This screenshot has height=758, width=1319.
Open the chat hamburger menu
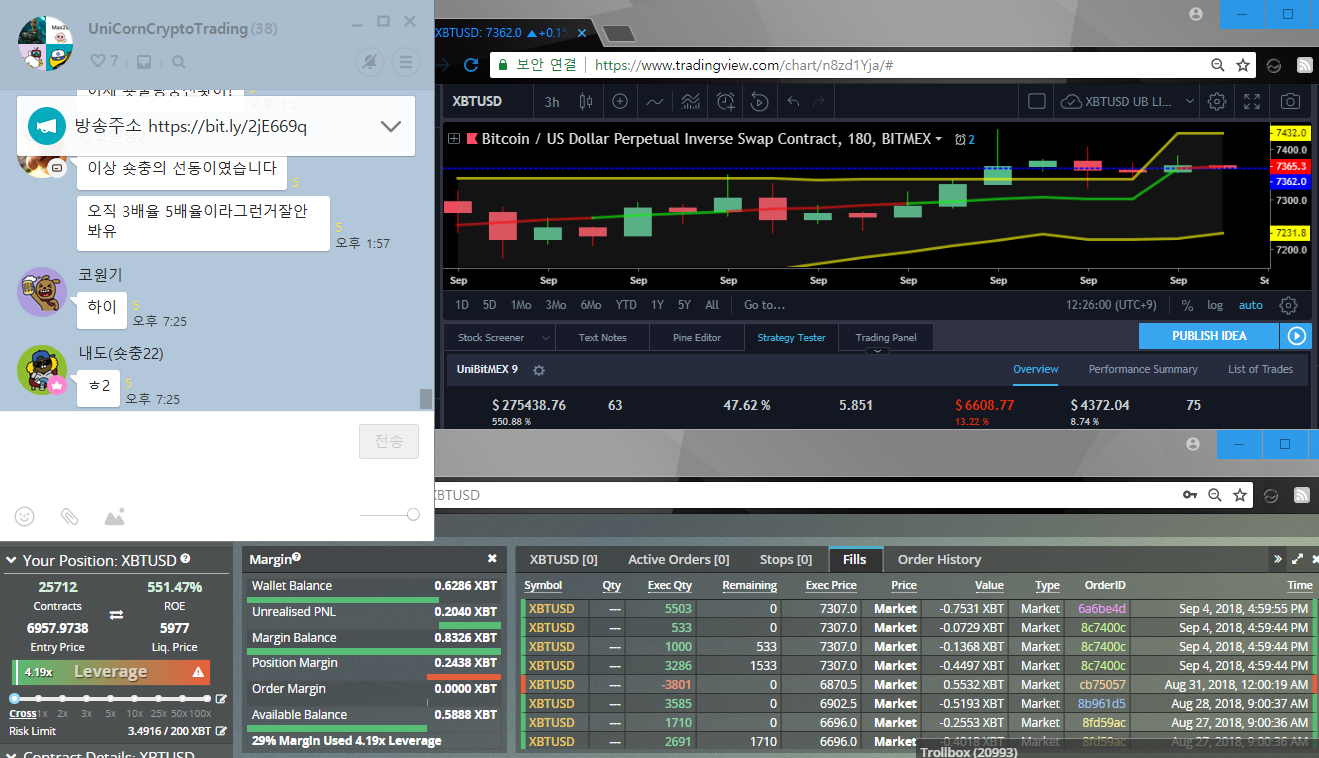(x=405, y=62)
